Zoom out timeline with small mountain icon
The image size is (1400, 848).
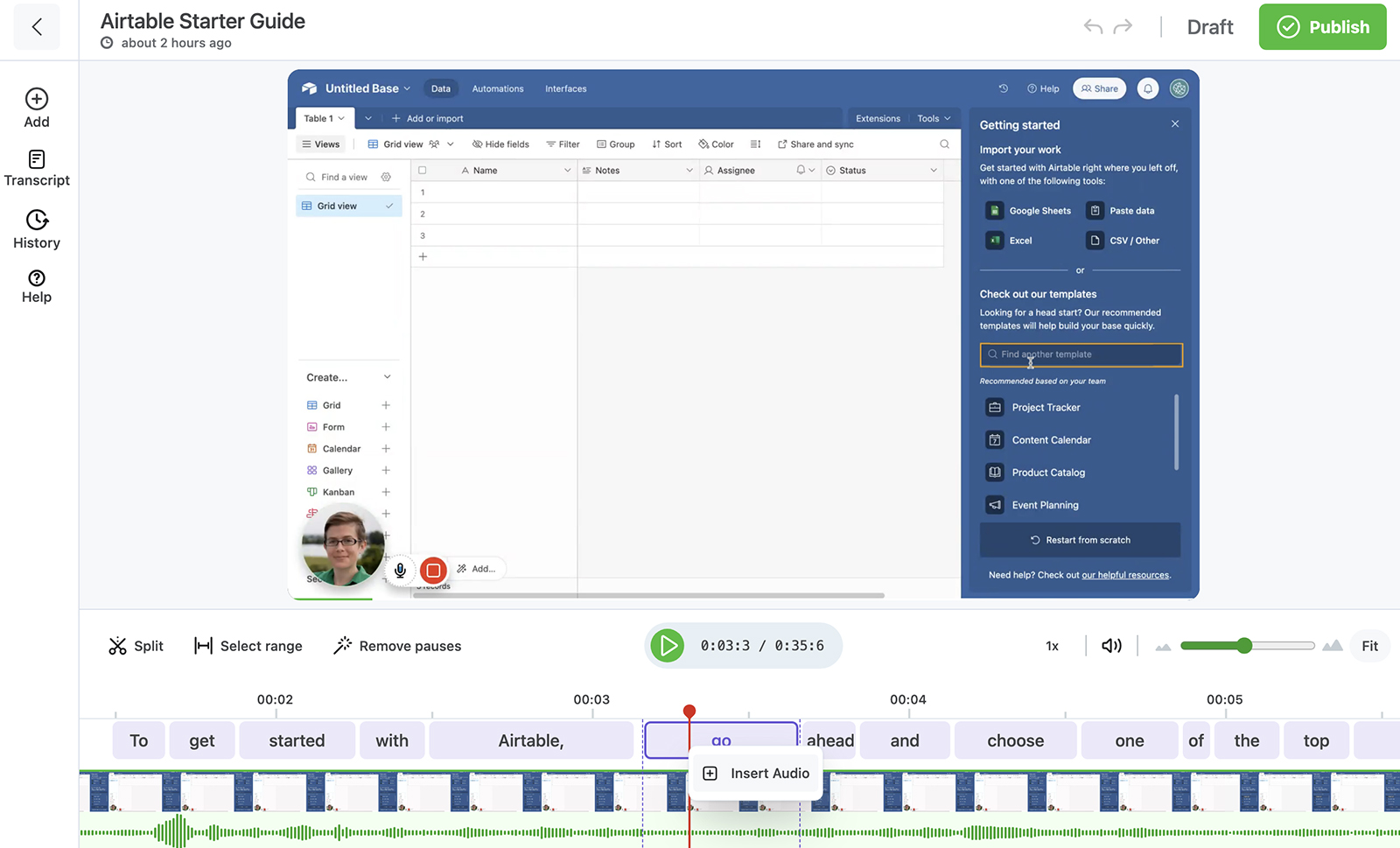1163,647
